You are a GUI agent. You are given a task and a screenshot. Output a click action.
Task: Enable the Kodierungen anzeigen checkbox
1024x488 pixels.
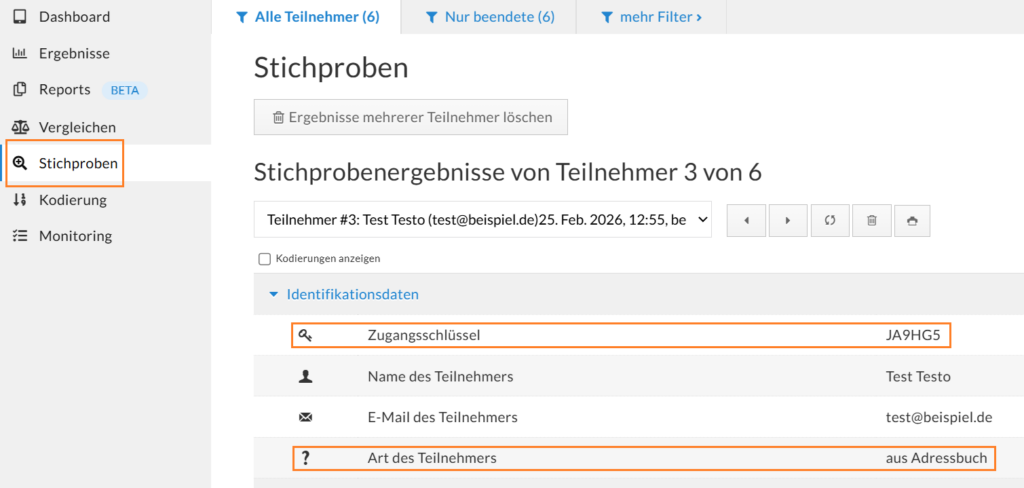point(265,259)
